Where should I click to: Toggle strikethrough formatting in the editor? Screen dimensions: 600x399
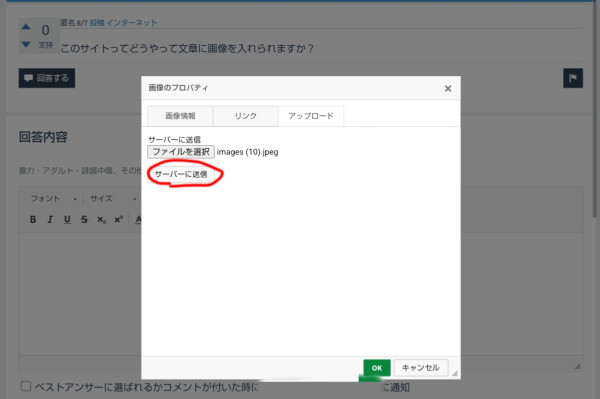click(84, 219)
